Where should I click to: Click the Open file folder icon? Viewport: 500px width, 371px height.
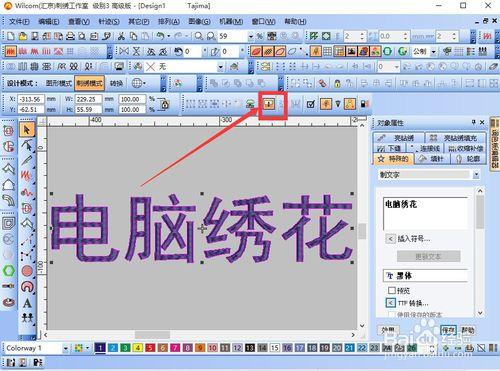[x=23, y=36]
